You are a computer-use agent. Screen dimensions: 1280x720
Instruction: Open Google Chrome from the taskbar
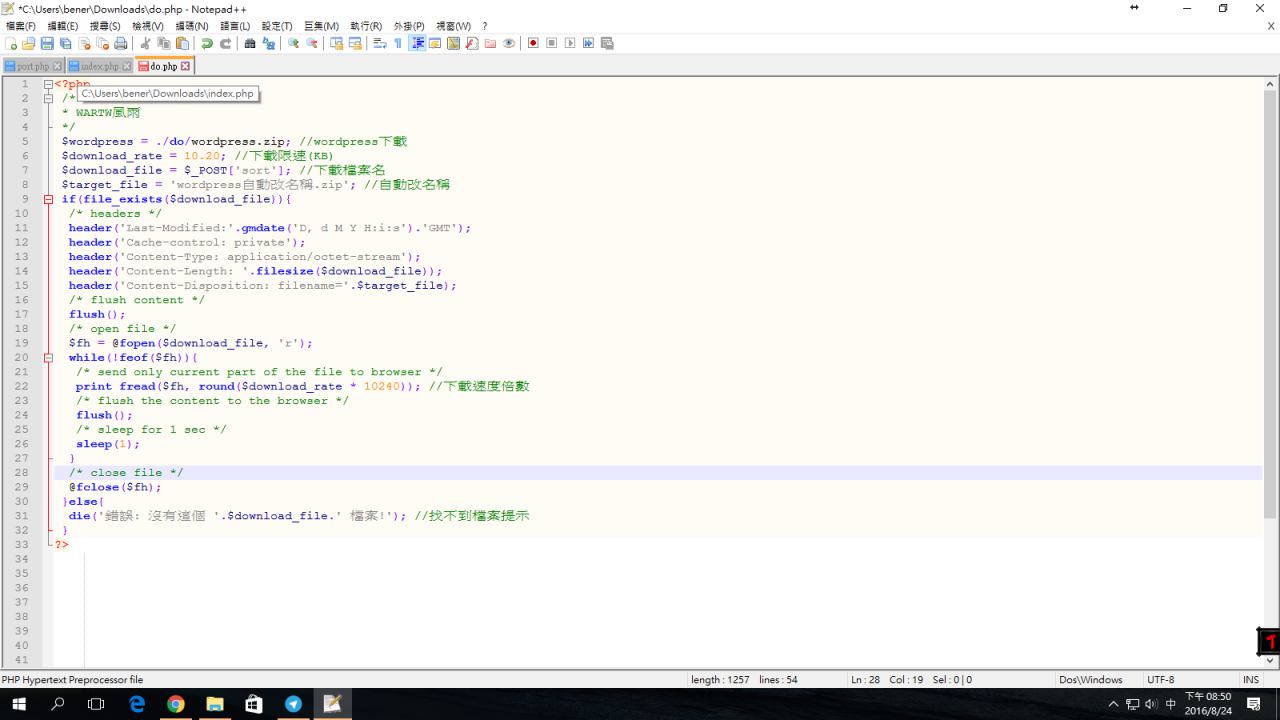(x=176, y=704)
